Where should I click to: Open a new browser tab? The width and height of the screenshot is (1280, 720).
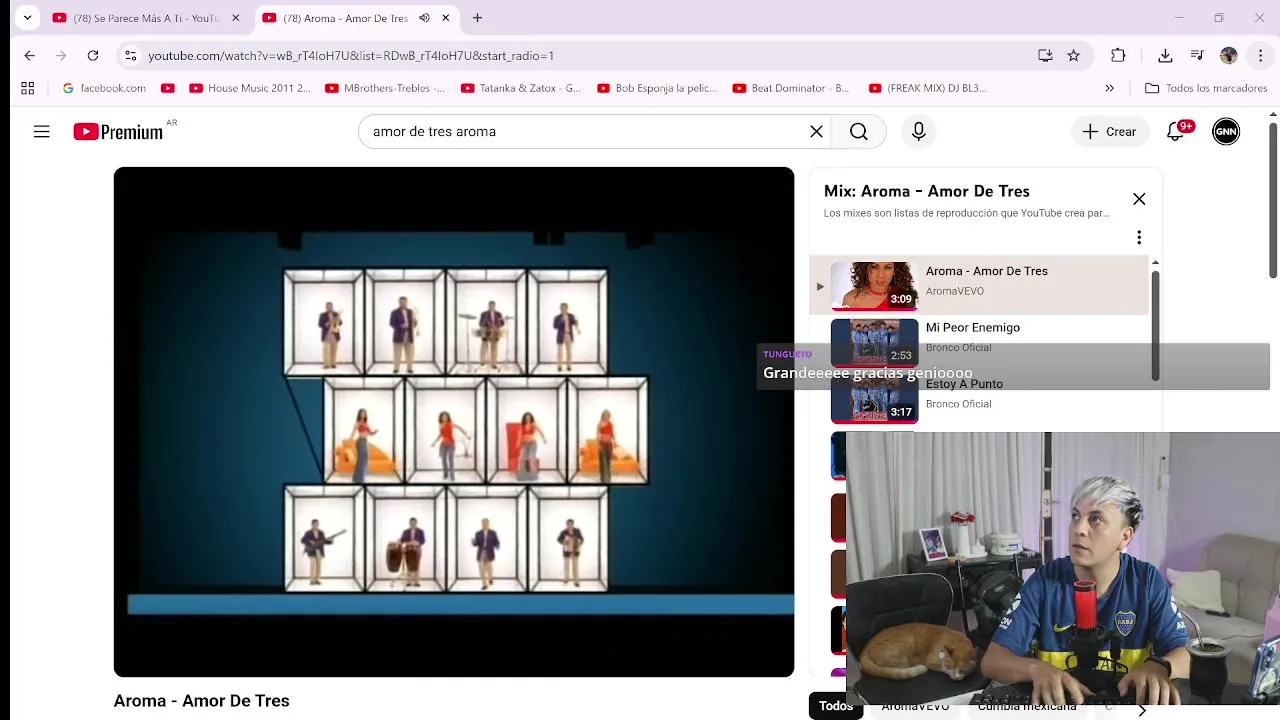point(477,18)
